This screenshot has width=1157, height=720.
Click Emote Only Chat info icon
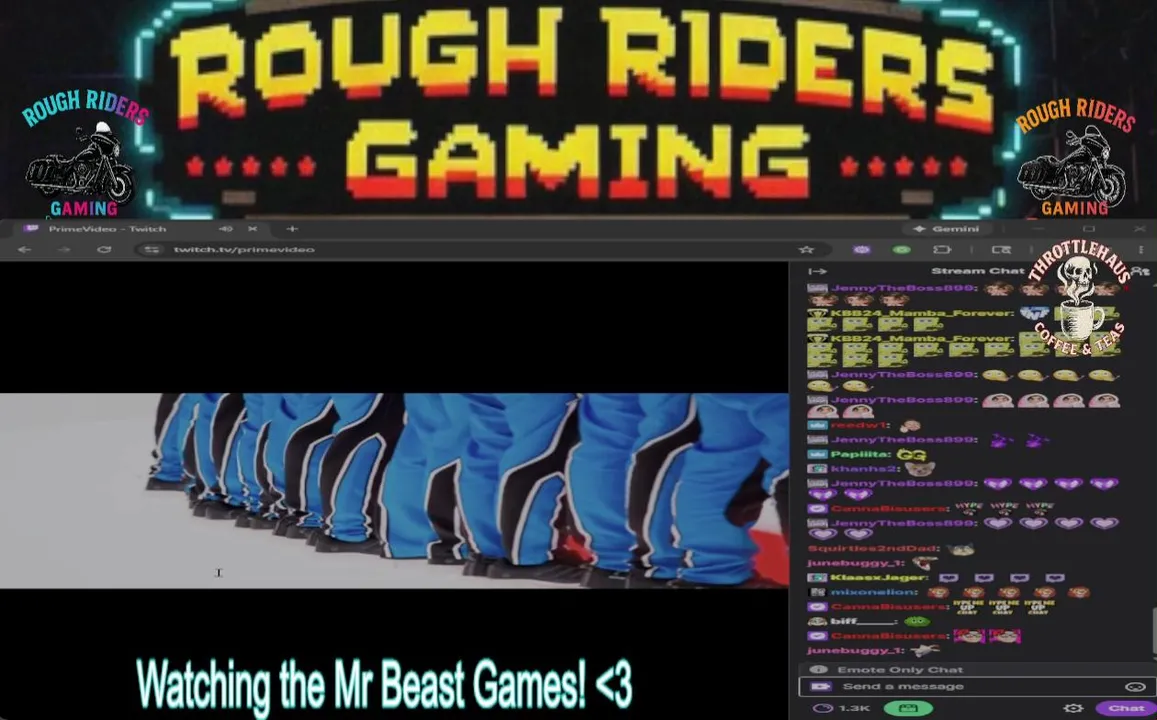pyautogui.click(x=818, y=670)
